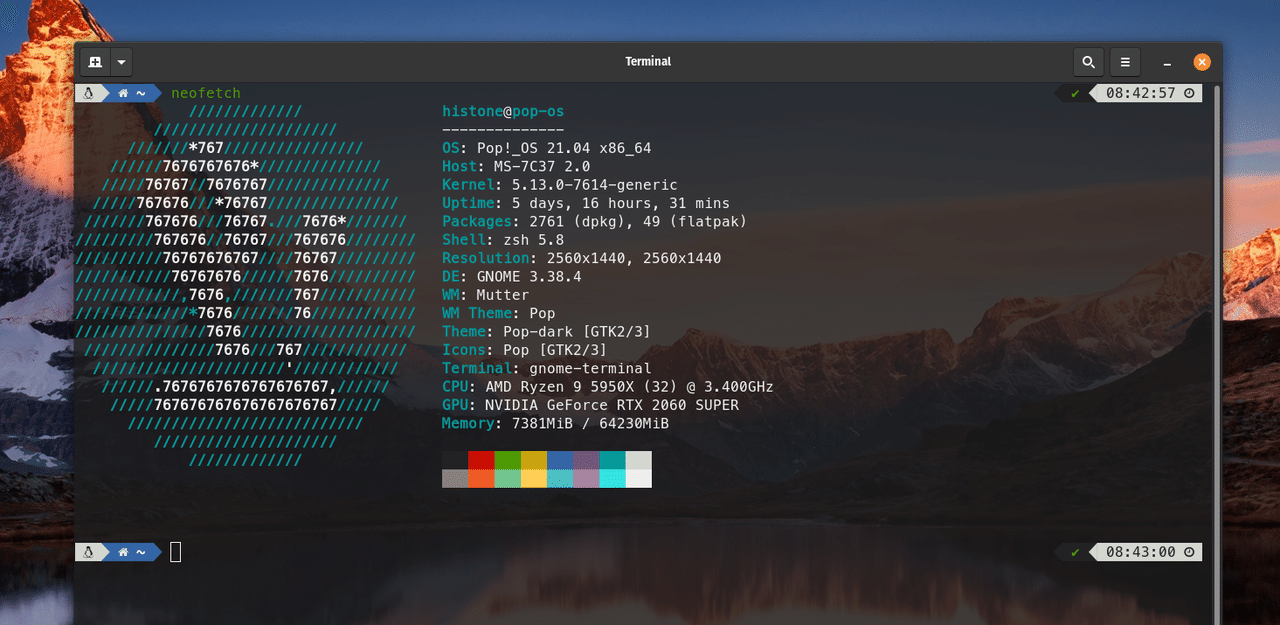Open a new terminal tab
Viewport: 1280px width, 625px height.
[x=95, y=62]
